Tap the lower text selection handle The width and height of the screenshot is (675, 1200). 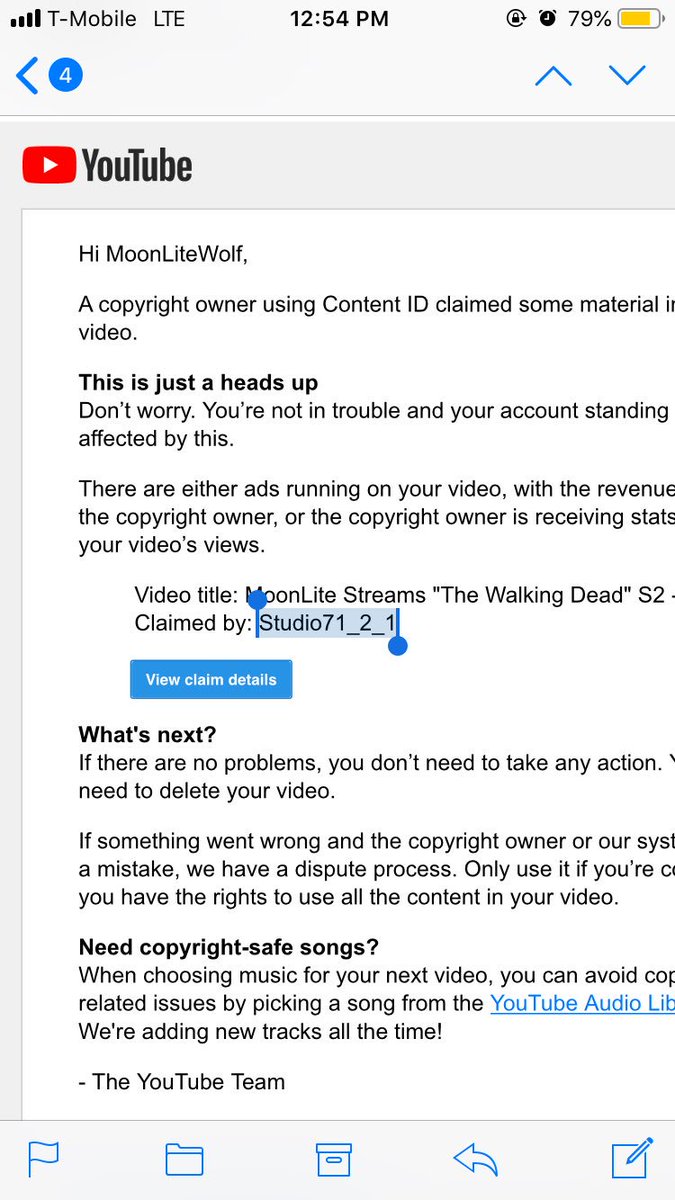(397, 646)
